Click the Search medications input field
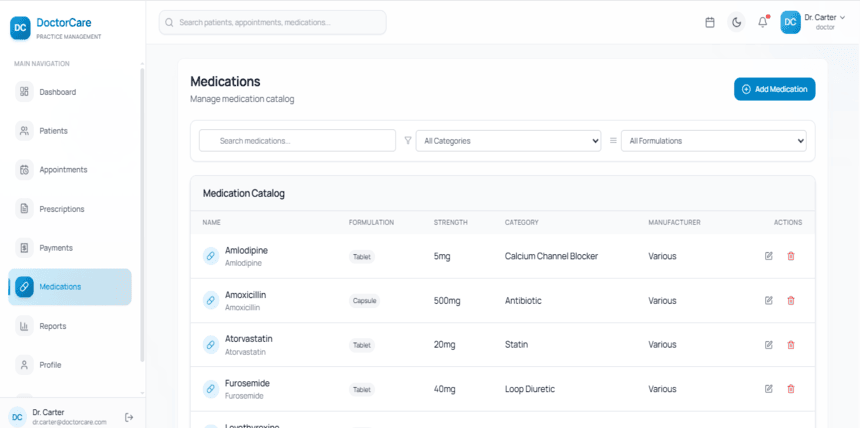This screenshot has width=860, height=428. point(298,141)
